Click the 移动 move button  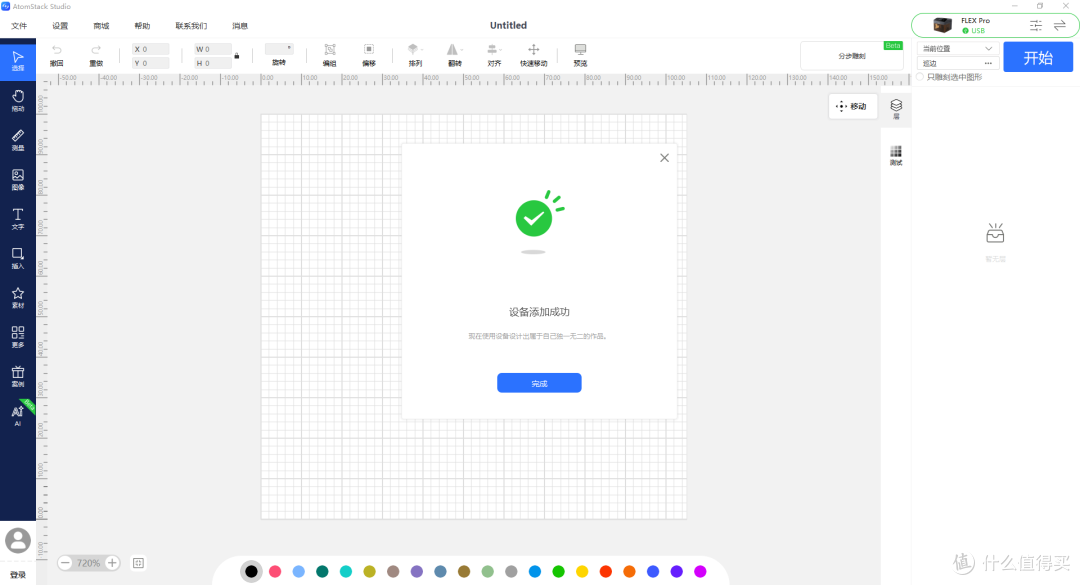point(853,106)
